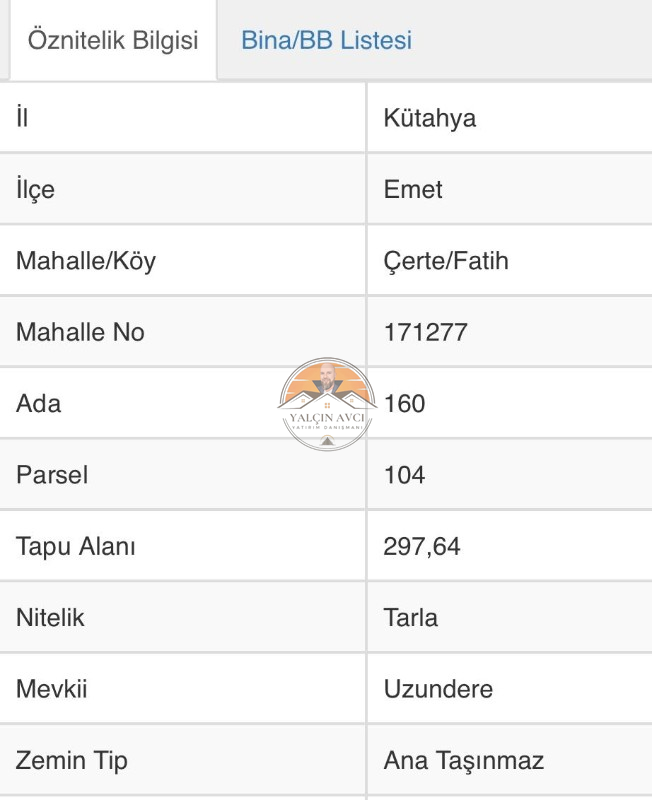The height and width of the screenshot is (800, 652).
Task: Select the Mahalle/Köy row label
Action: 86,261
